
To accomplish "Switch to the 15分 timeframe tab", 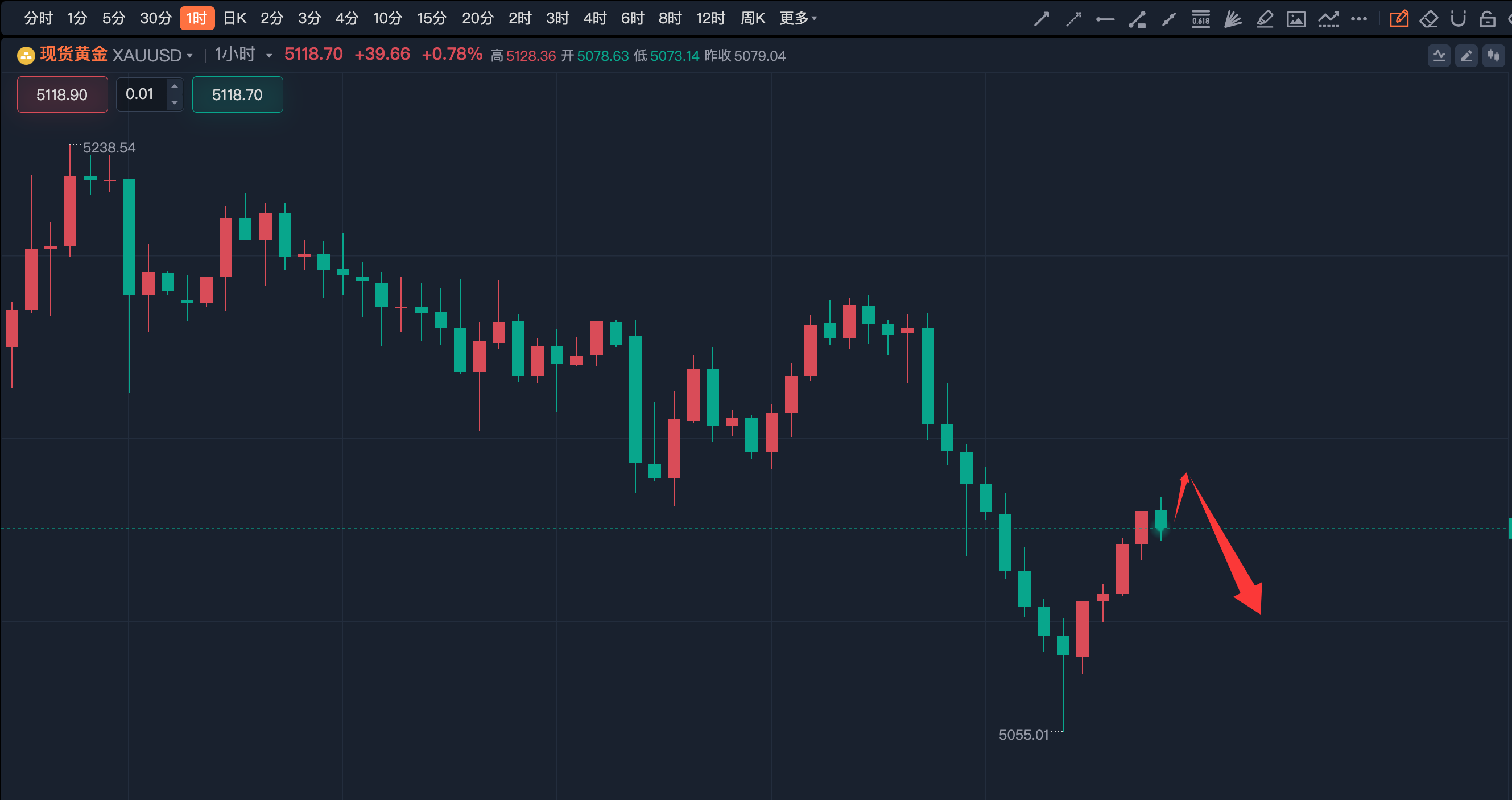I will pyautogui.click(x=431, y=18).
